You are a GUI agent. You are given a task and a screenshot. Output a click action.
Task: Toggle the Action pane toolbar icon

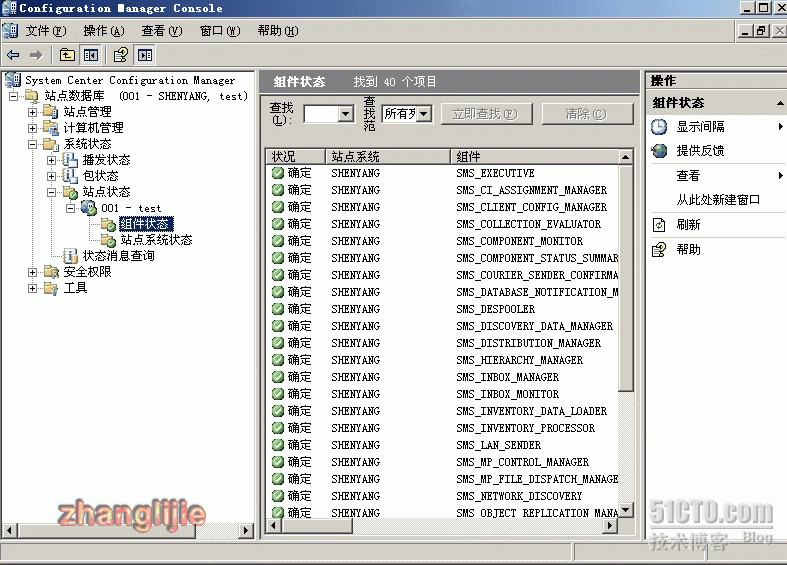pyautogui.click(x=145, y=55)
